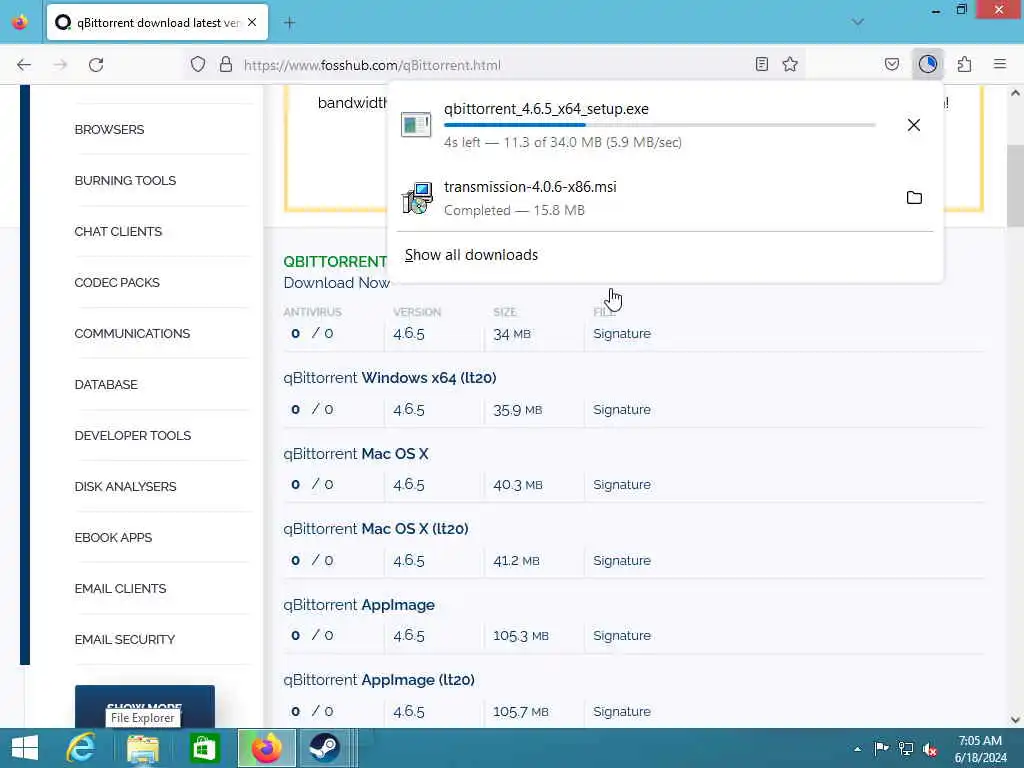Open File Explorer from taskbar
The width and height of the screenshot is (1024, 768).
point(143,748)
